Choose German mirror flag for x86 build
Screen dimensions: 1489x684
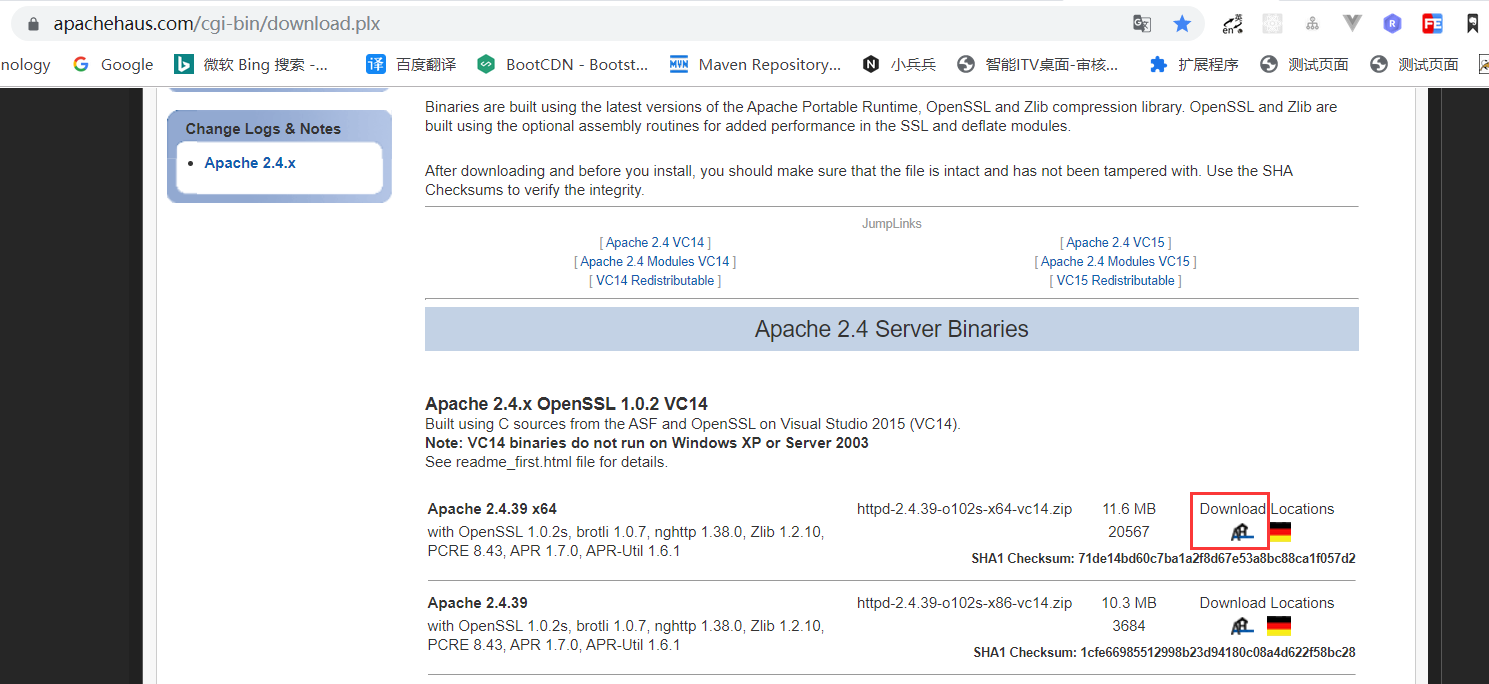click(x=1279, y=626)
